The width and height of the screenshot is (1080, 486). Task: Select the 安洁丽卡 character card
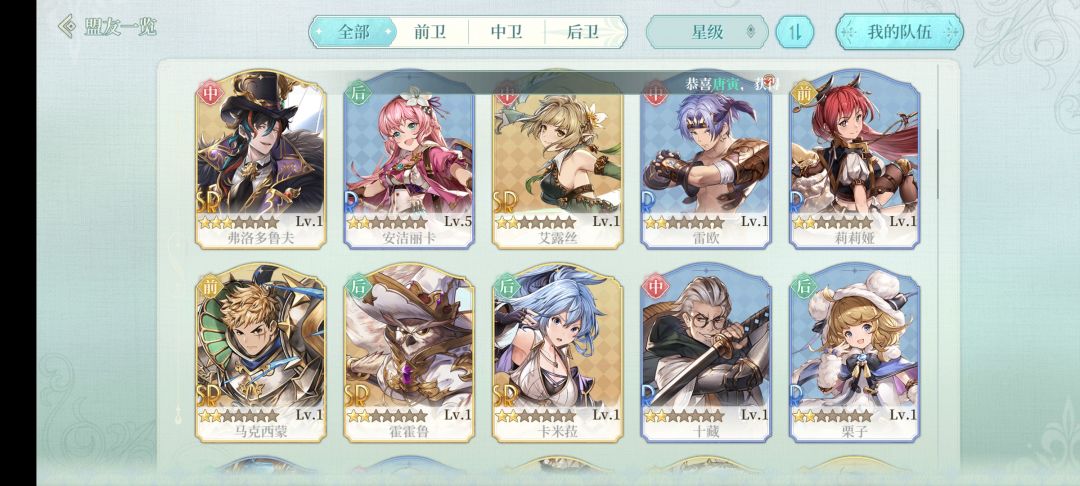(409, 160)
